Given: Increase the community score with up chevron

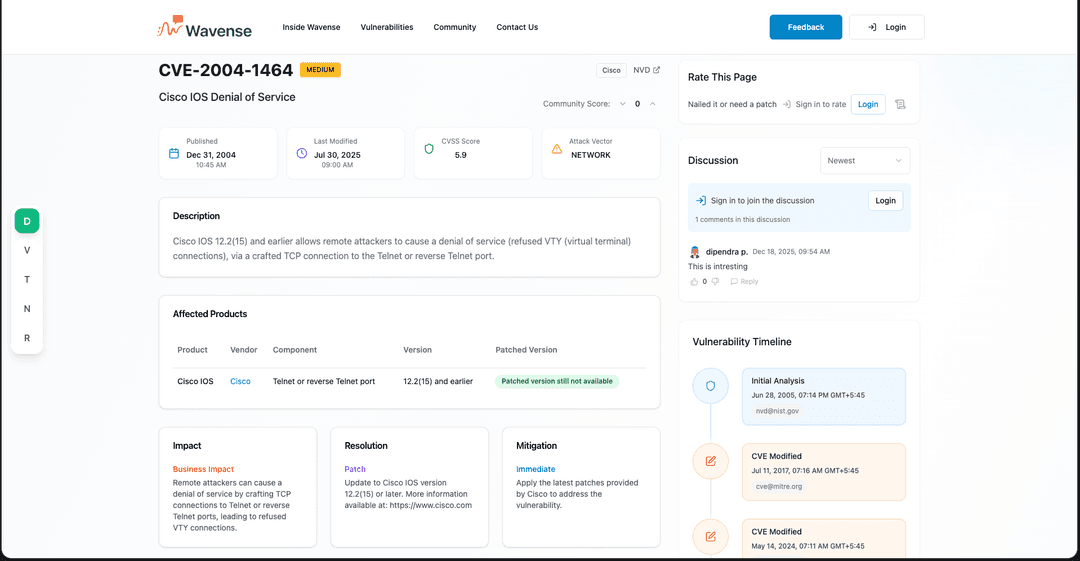Looking at the screenshot, I should [652, 104].
